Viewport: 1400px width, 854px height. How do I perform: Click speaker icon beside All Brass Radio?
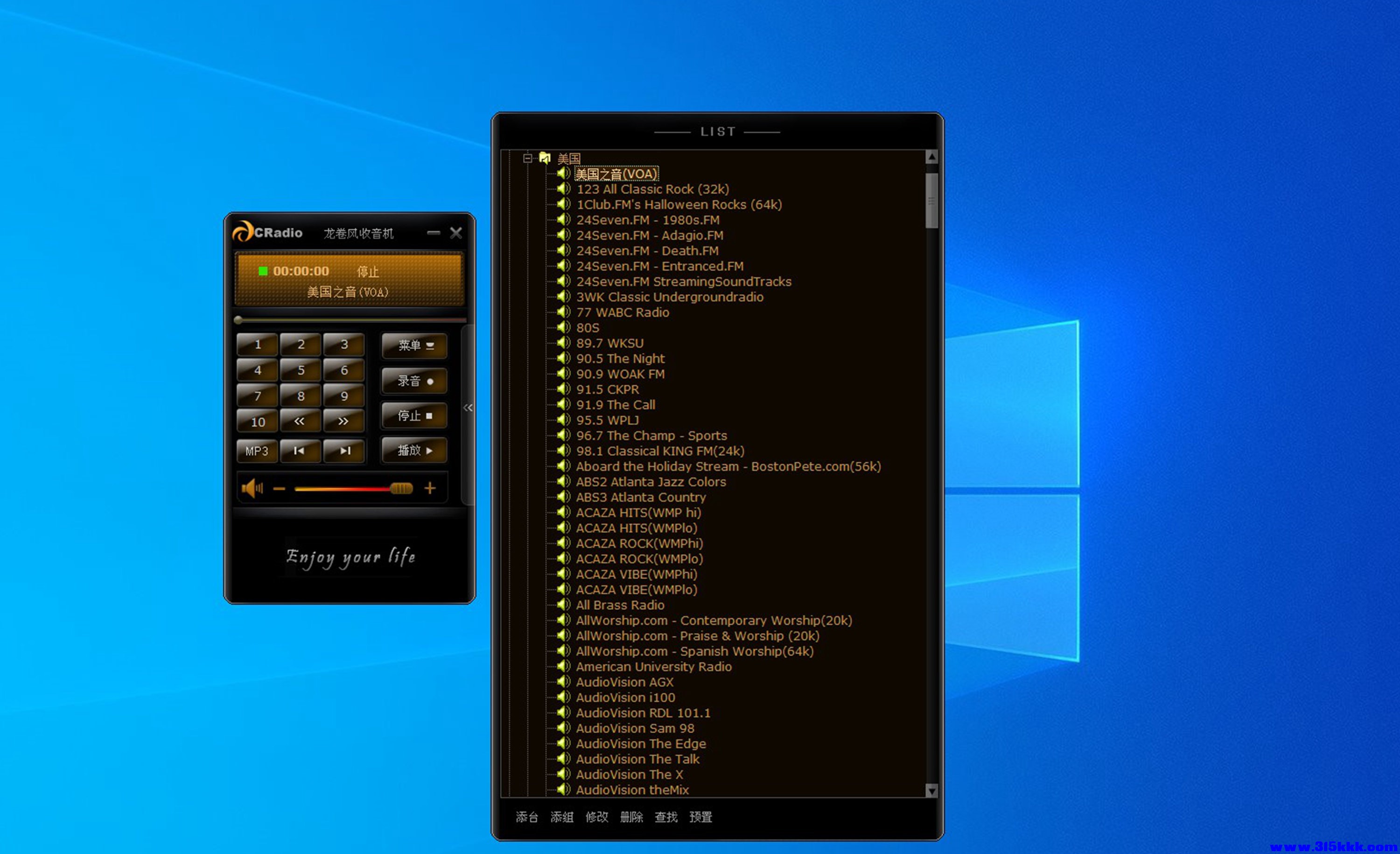563,605
